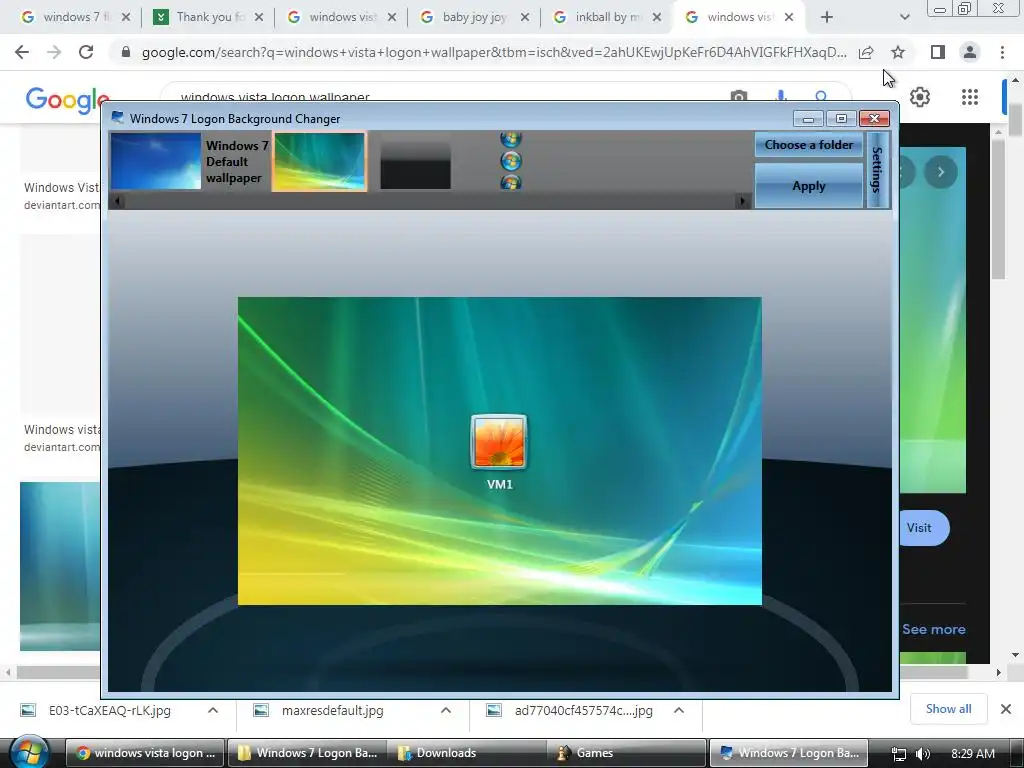The image size is (1024, 768).
Task: Share this page icon in address bar
Action: click(866, 52)
